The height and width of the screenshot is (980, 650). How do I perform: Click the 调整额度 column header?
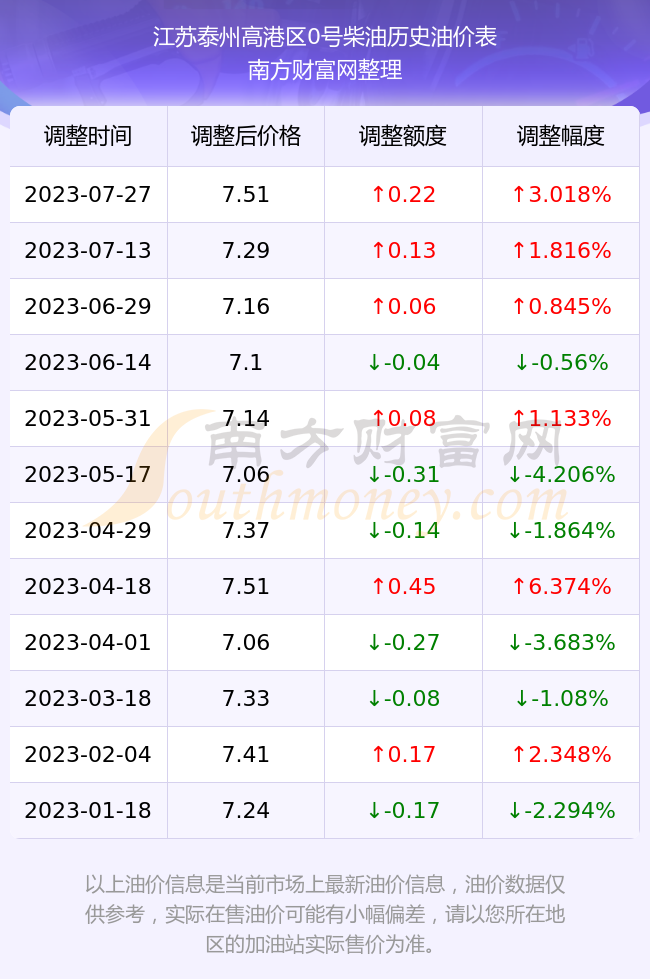click(x=403, y=136)
